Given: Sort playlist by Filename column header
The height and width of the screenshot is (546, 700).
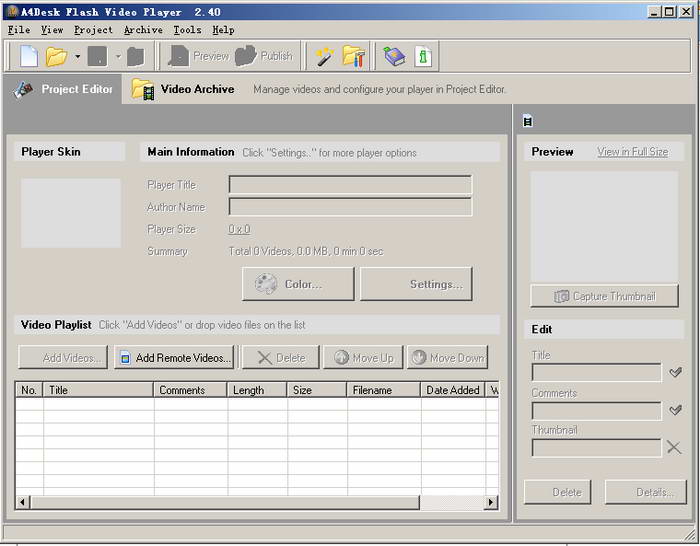Looking at the screenshot, I should pos(384,390).
